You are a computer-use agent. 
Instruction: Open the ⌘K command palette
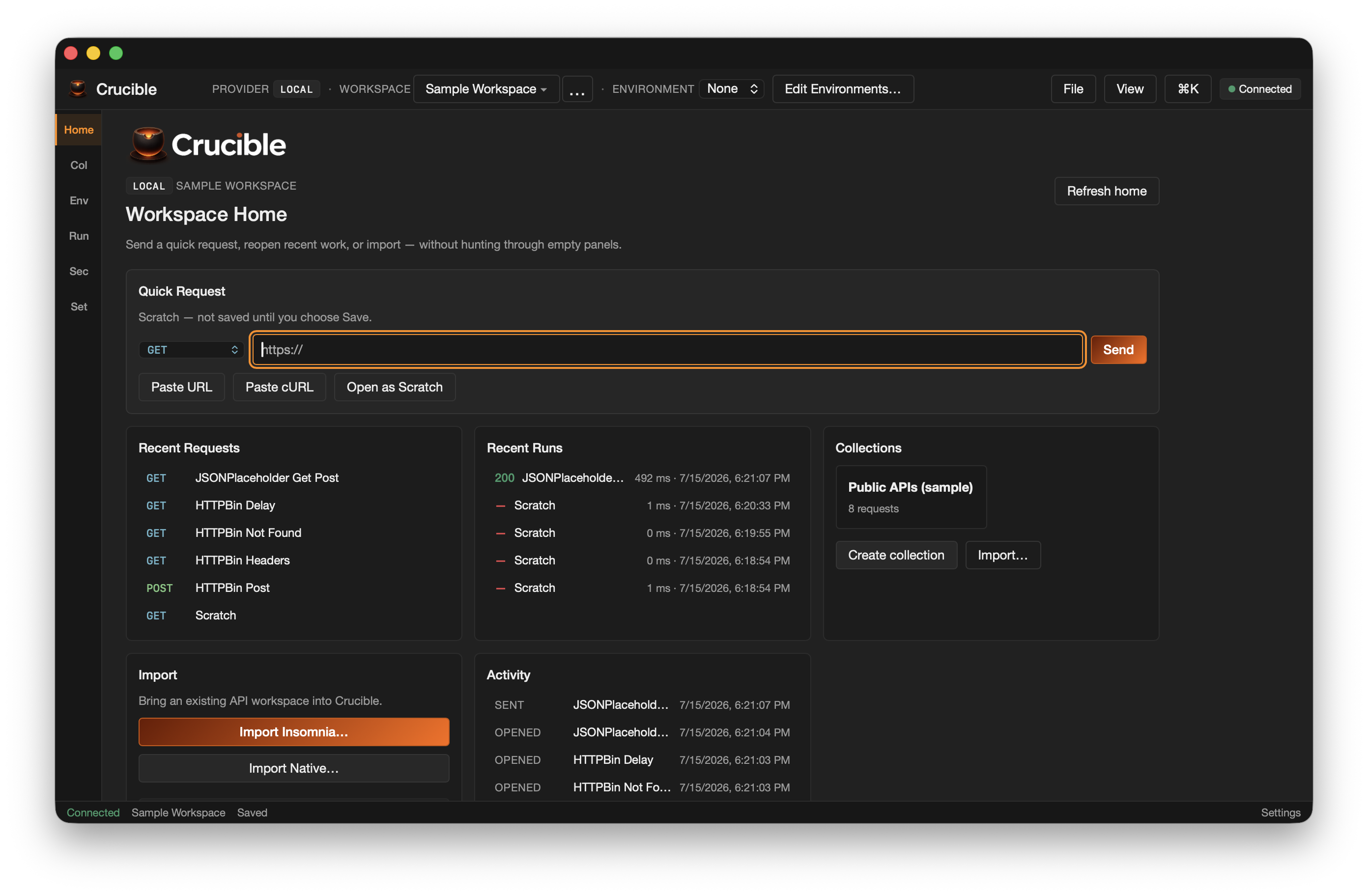click(x=1188, y=89)
